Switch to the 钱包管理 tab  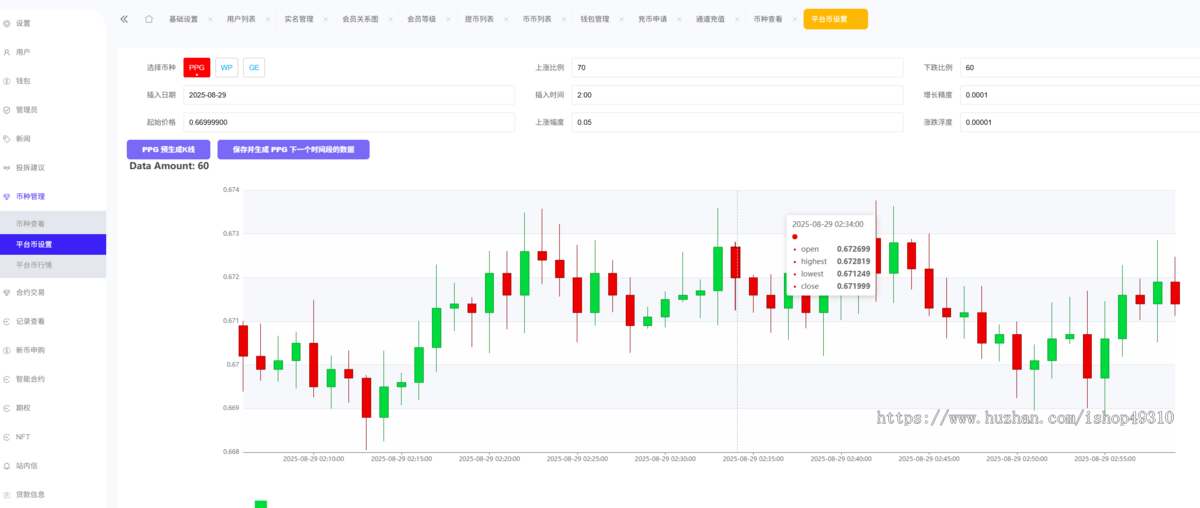click(595, 19)
